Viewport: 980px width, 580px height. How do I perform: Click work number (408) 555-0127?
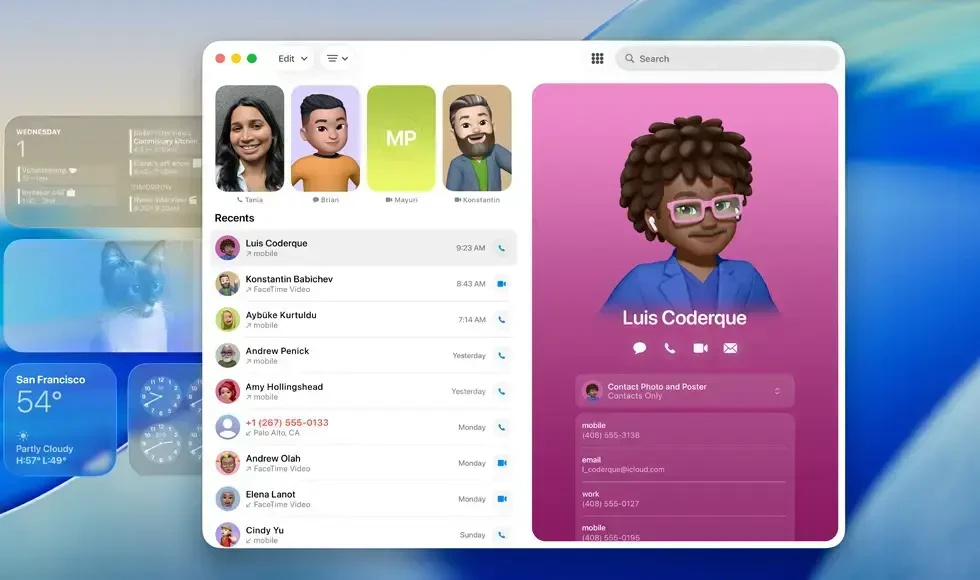(x=611, y=504)
